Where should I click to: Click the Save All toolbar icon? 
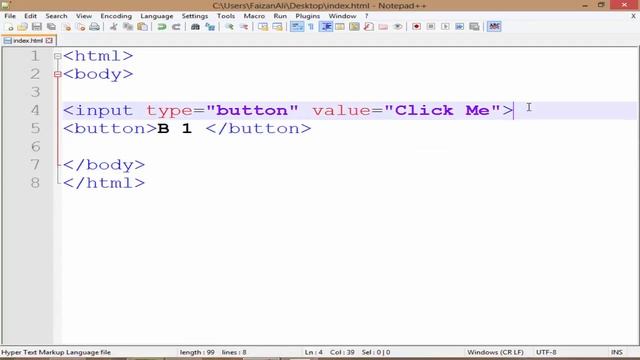(x=51, y=27)
